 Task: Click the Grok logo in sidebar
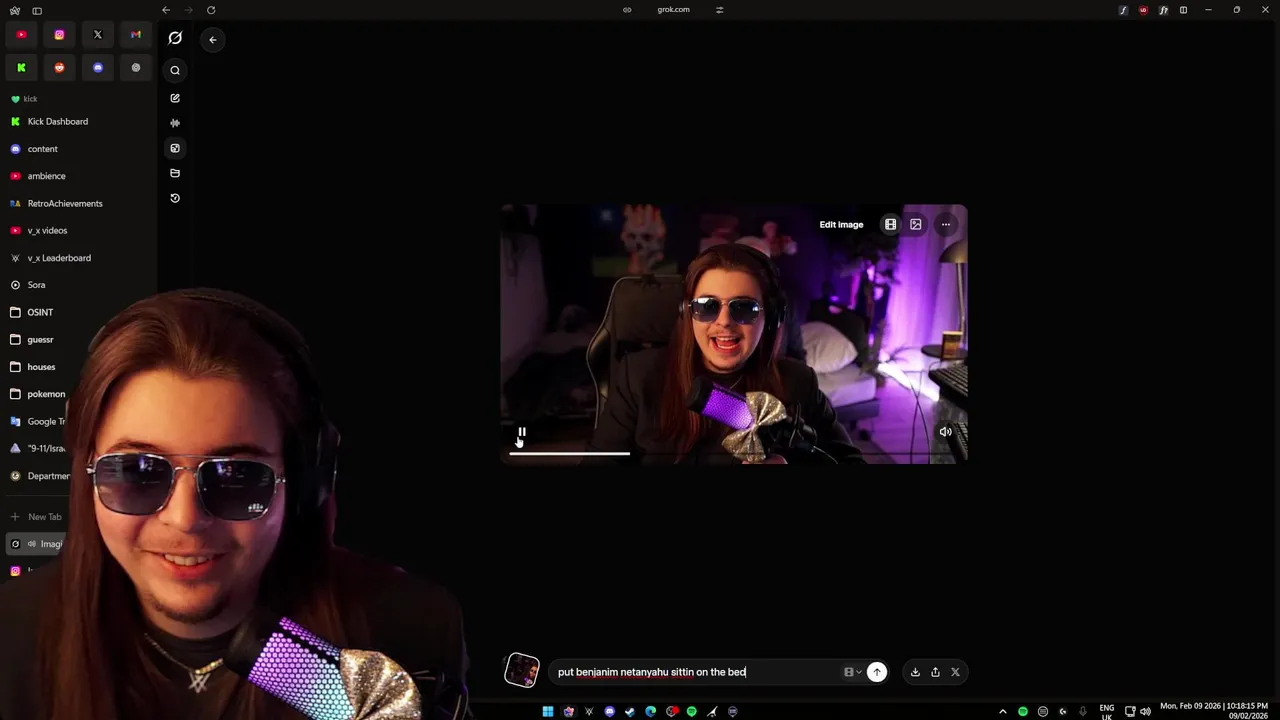(175, 38)
